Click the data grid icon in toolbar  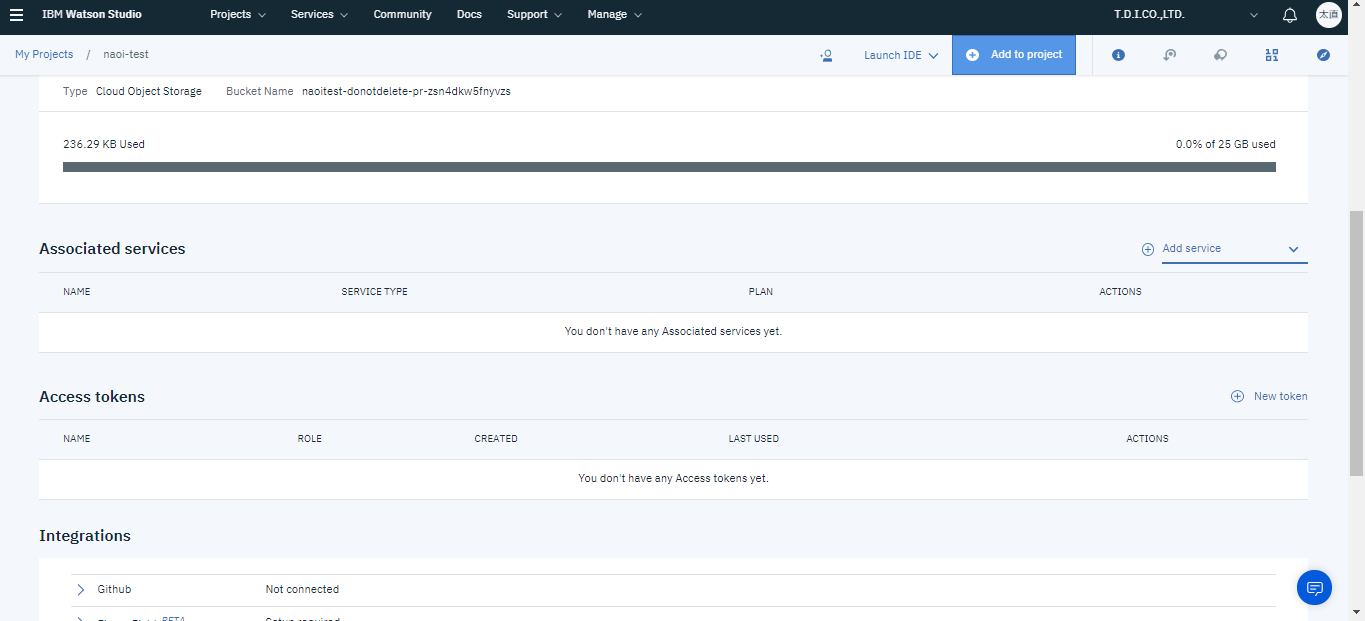tap(1271, 55)
